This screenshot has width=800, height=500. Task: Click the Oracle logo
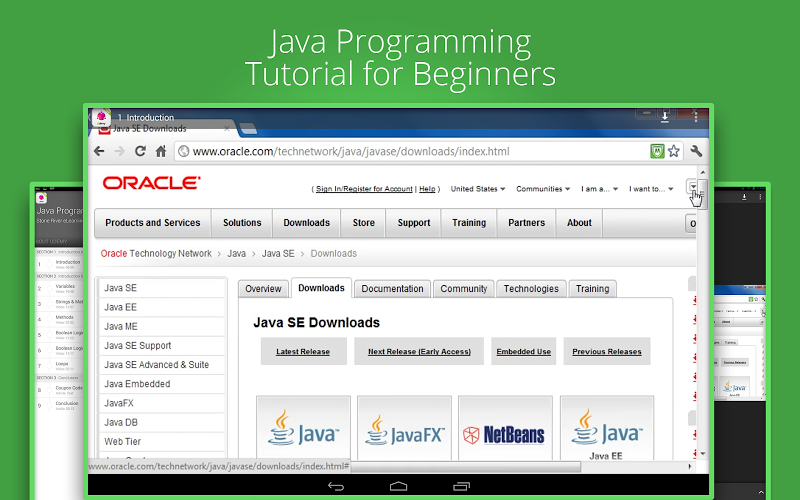152,183
